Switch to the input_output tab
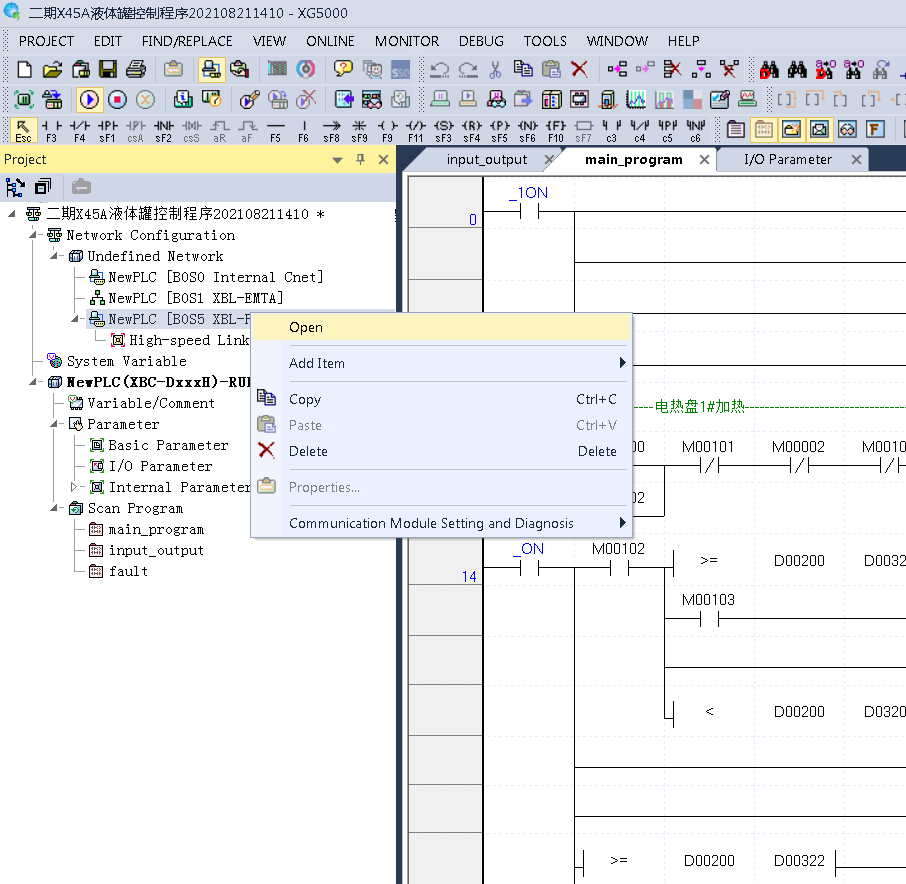This screenshot has height=884, width=906. coord(486,160)
